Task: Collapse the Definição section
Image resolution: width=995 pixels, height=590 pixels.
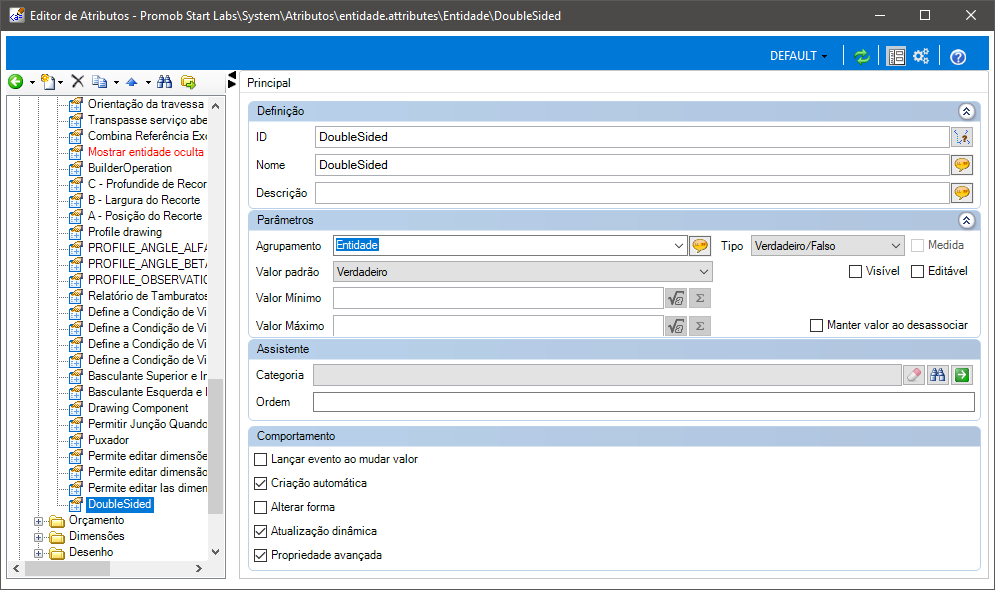Action: click(x=966, y=112)
